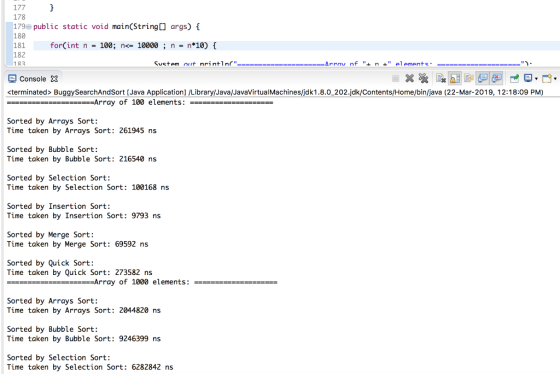Screen dimensions: 560x374
Task: Click 'Time taken by Arrays Sort: 2044820 ns'
Action: click(x=84, y=310)
